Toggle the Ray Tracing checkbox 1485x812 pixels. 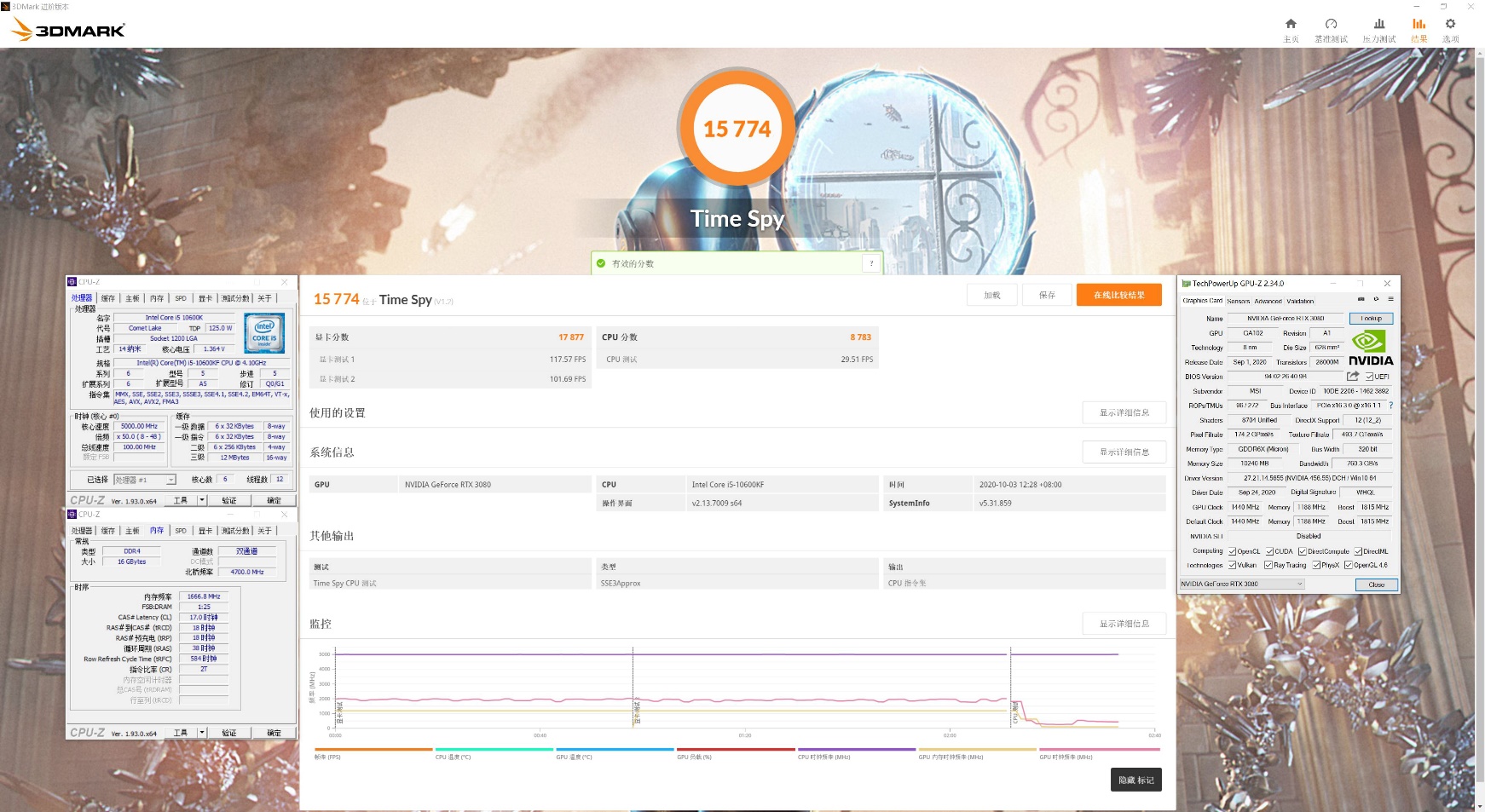(1268, 565)
